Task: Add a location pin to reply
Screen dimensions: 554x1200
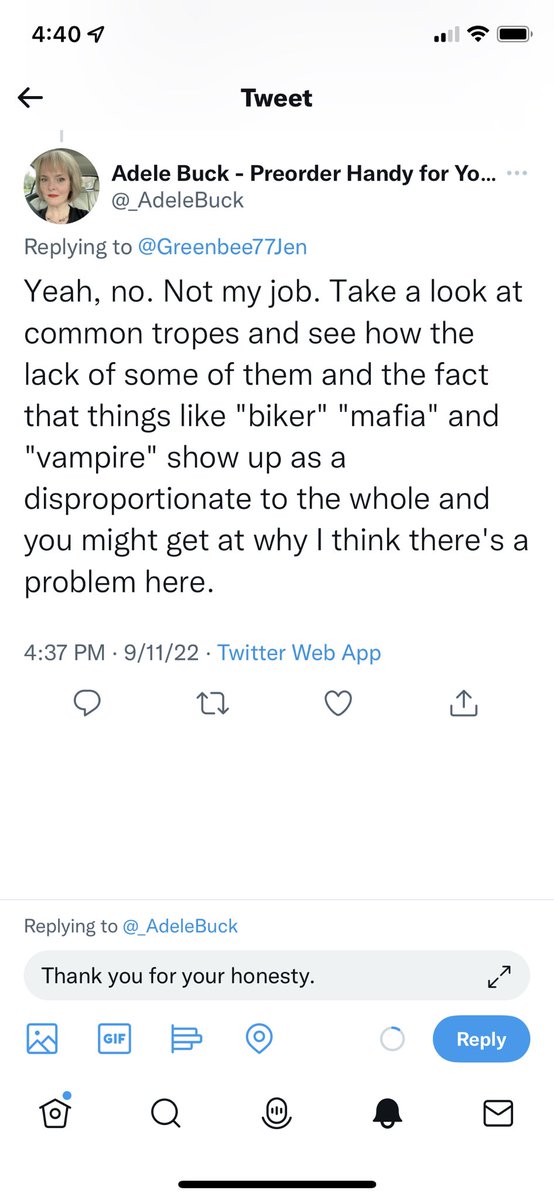Action: (259, 1038)
